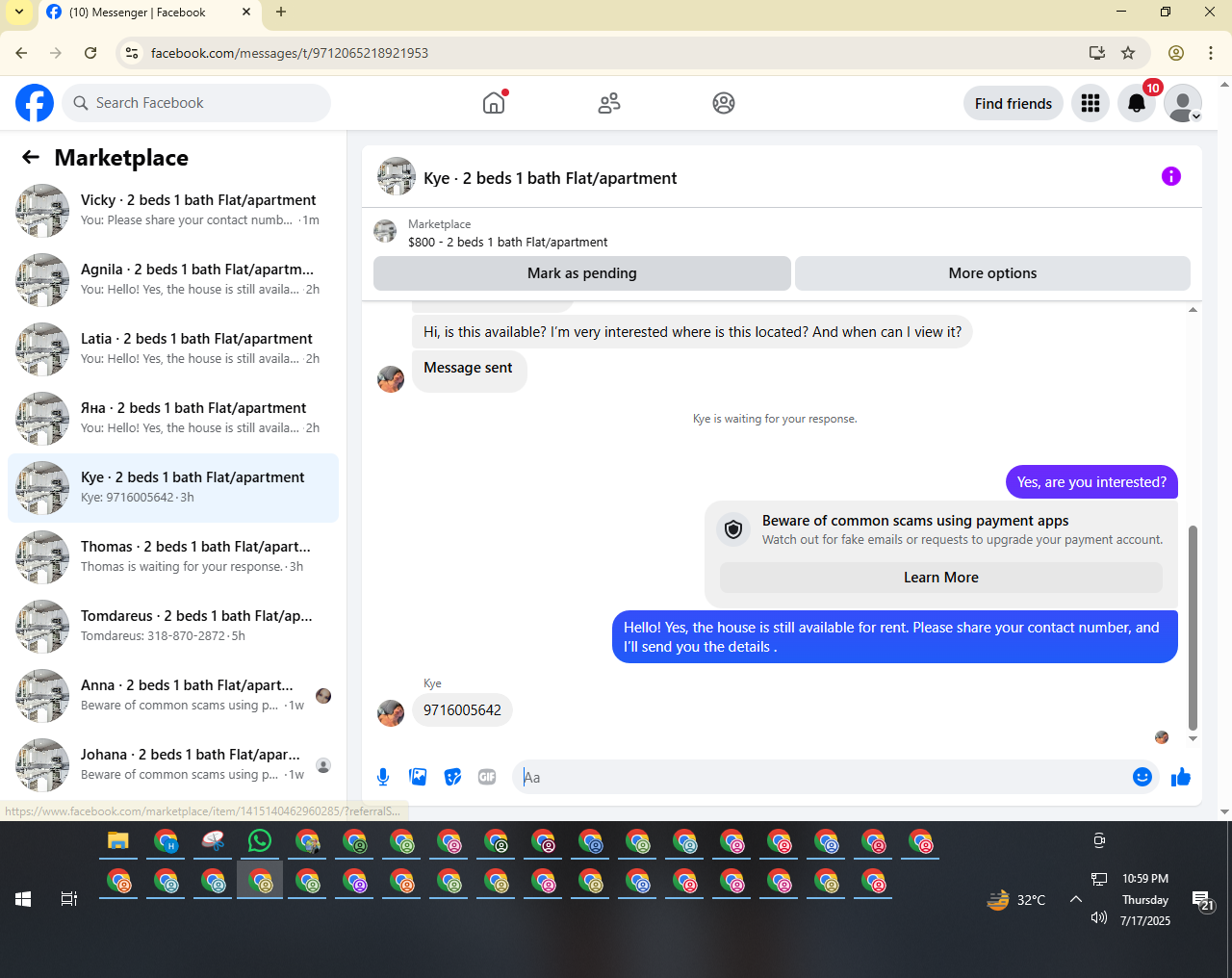
Task: Open Latia's apartment conversation
Action: (x=173, y=349)
